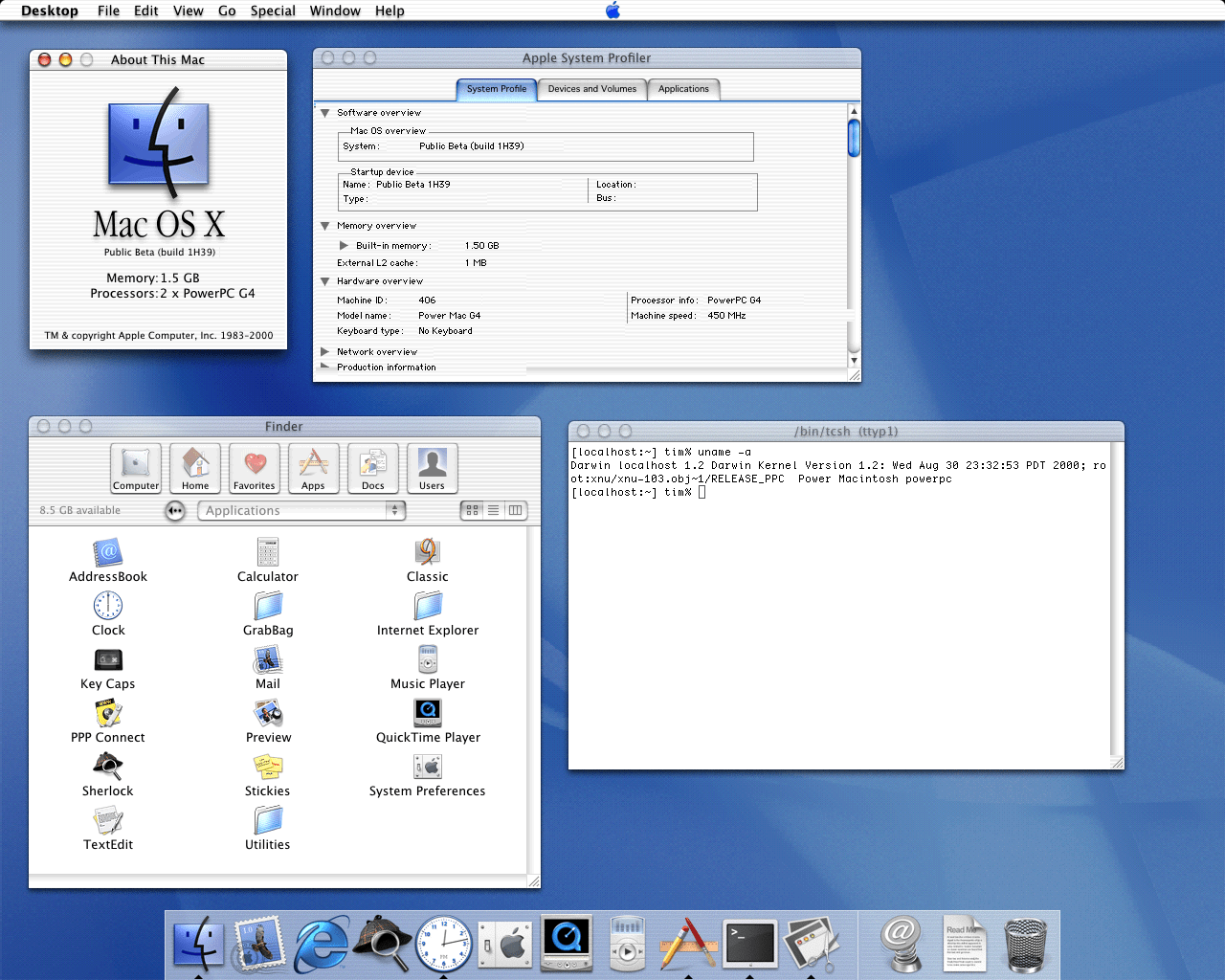Click the scrollbar in Apple System Profiler

click(x=853, y=137)
